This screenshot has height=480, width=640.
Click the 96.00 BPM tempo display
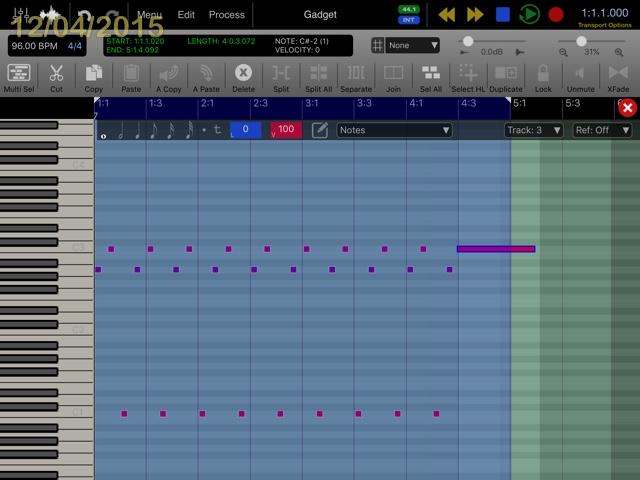tap(35, 46)
